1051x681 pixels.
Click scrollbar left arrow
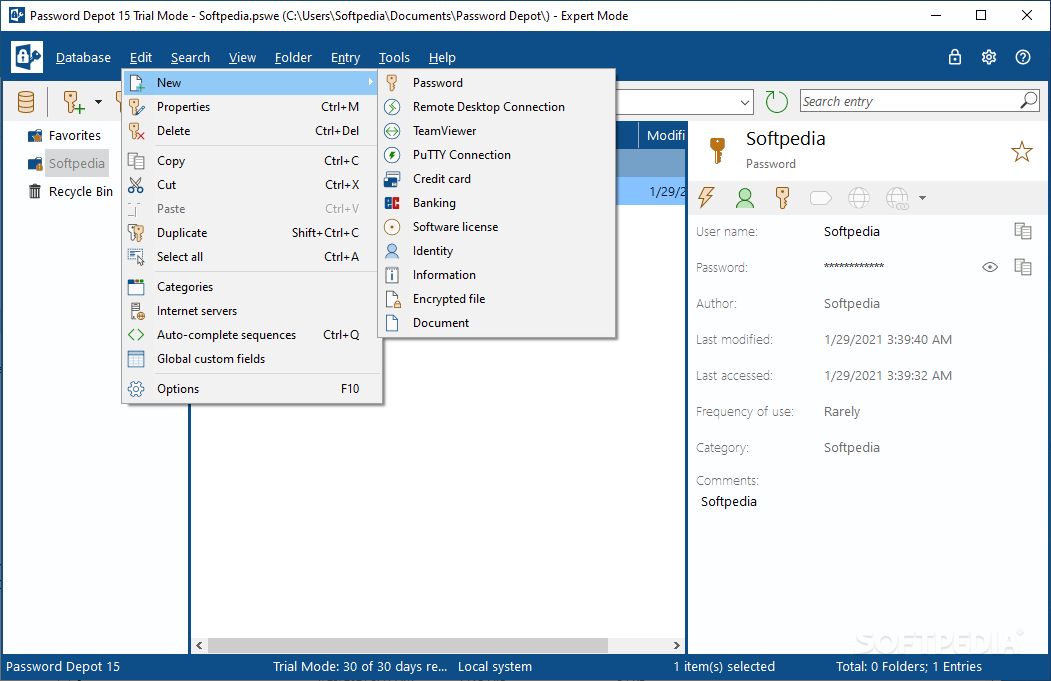[x=199, y=645]
